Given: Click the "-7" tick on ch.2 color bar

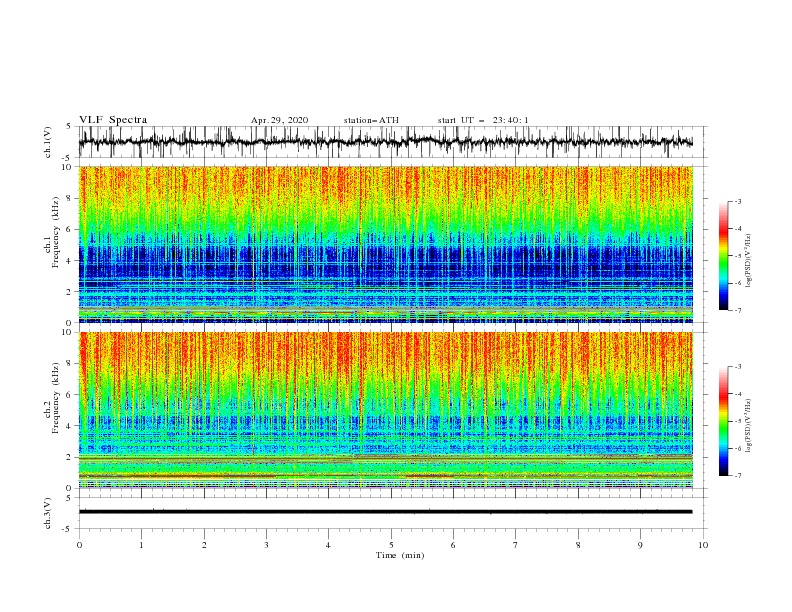Looking at the screenshot, I should point(738,475).
